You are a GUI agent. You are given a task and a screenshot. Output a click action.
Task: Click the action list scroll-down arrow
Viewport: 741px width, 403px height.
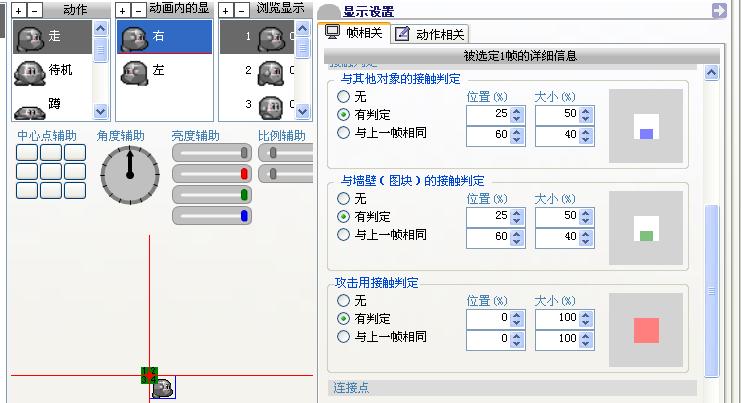100,111
